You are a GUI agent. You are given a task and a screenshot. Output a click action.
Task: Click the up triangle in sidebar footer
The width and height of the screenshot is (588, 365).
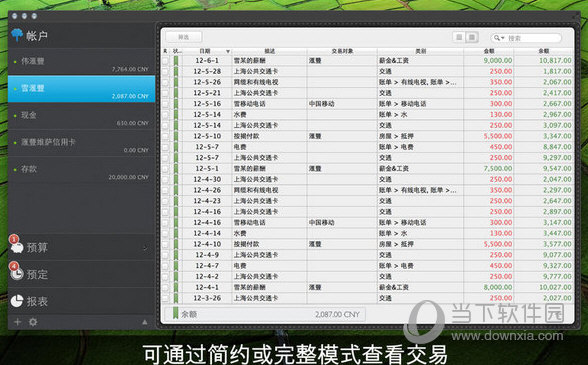click(x=145, y=322)
